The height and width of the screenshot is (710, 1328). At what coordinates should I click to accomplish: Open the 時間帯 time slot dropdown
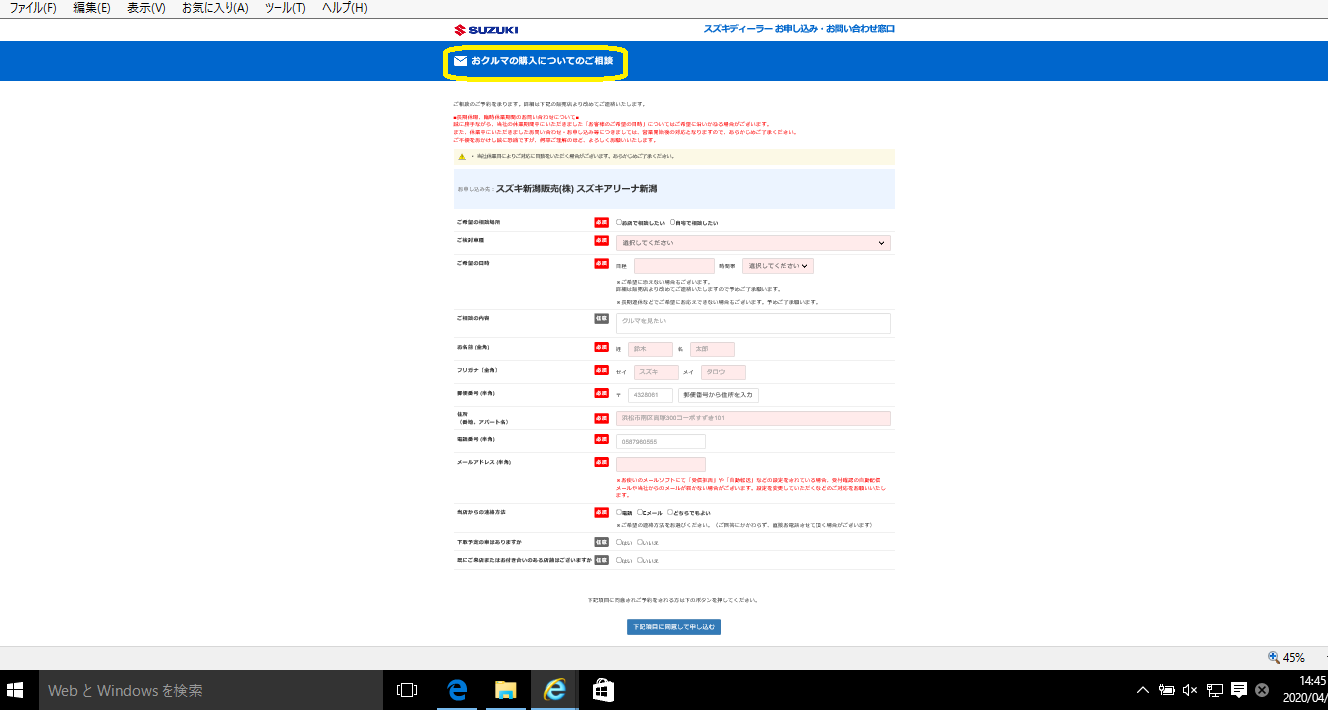pyautogui.click(x=778, y=266)
